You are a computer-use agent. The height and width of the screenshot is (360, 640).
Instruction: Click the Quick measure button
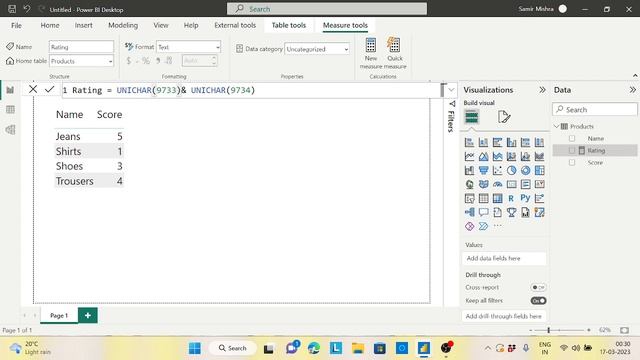point(395,53)
